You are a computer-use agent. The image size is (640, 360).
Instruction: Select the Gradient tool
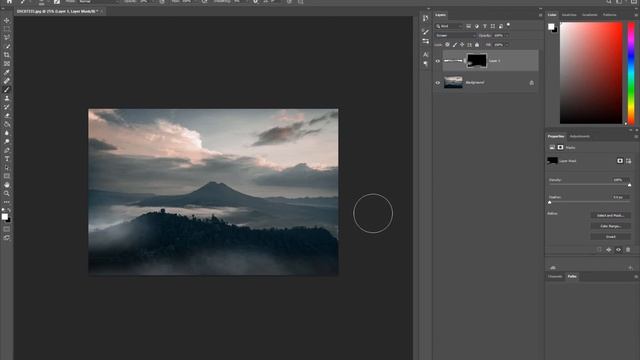point(7,124)
